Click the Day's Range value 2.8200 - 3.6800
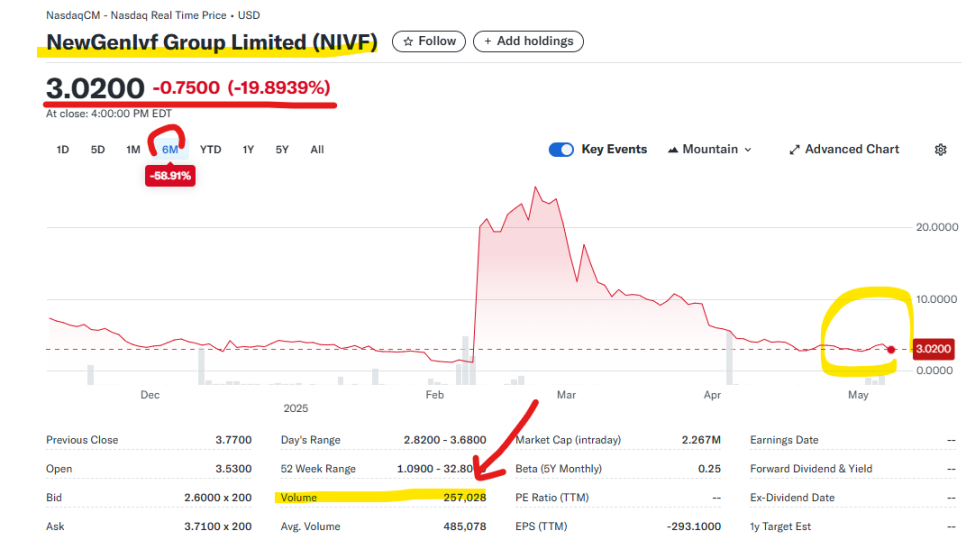The height and width of the screenshot is (540, 966). tap(445, 440)
